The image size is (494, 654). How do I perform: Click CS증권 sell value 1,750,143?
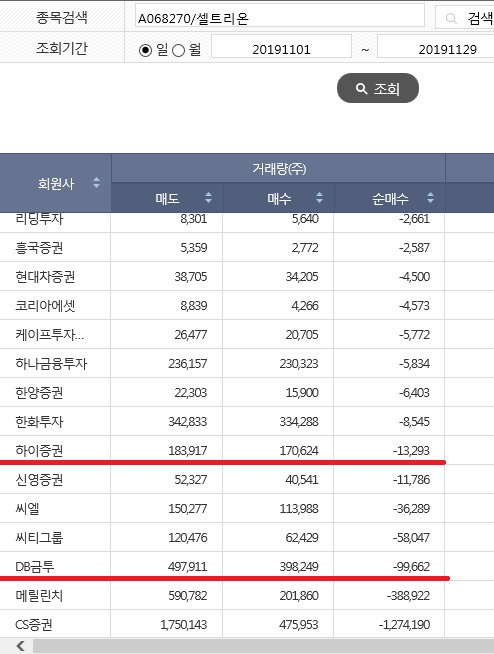click(184, 625)
